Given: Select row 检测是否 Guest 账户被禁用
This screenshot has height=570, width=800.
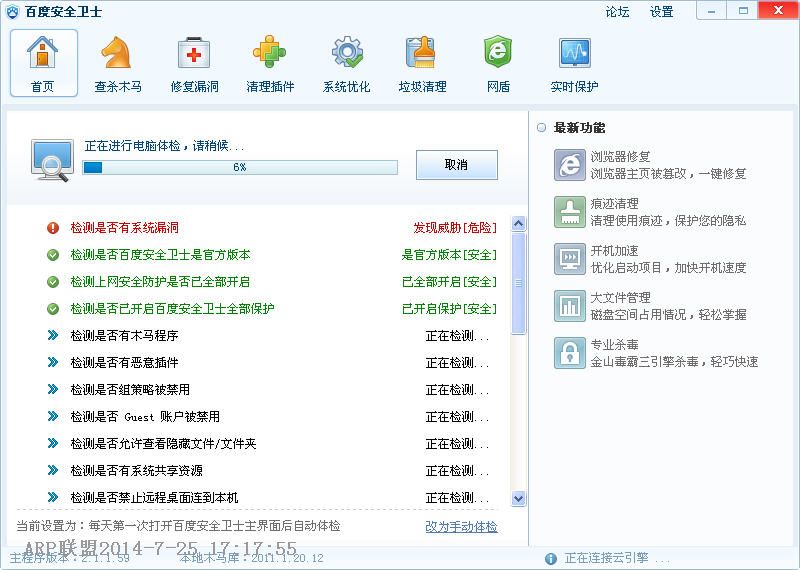Looking at the screenshot, I should coord(270,416).
